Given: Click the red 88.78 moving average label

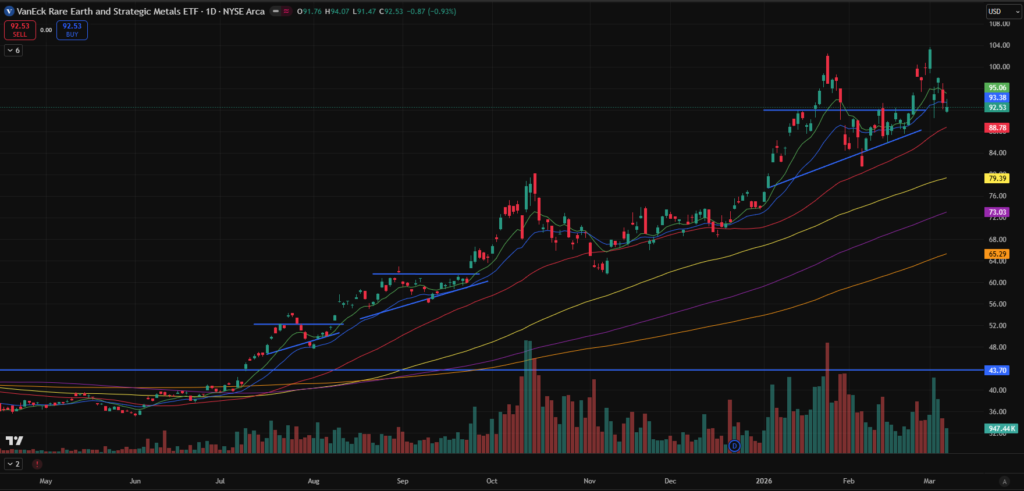Looking at the screenshot, I should point(996,128).
